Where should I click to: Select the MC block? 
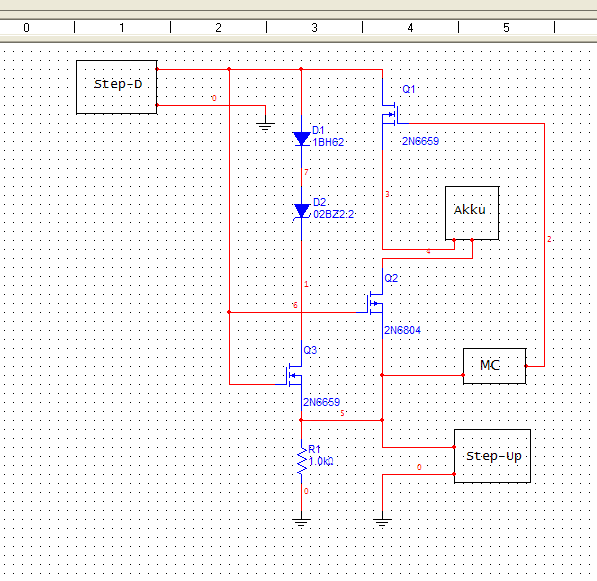[495, 366]
